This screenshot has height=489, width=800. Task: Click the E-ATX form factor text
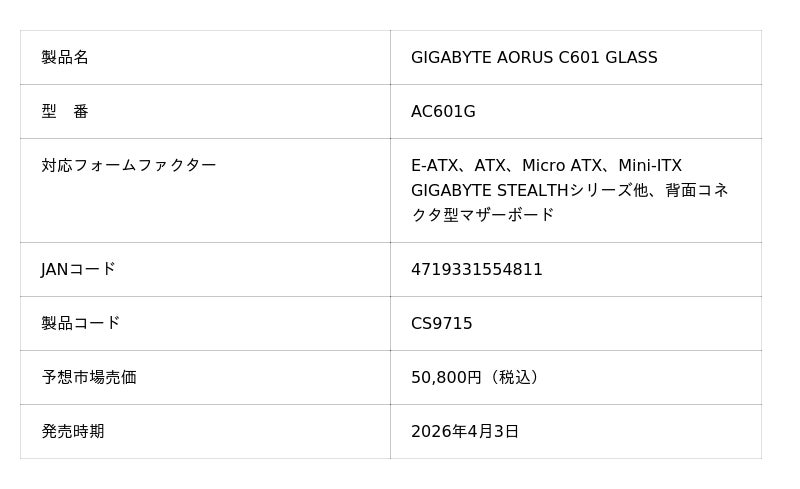click(x=434, y=166)
